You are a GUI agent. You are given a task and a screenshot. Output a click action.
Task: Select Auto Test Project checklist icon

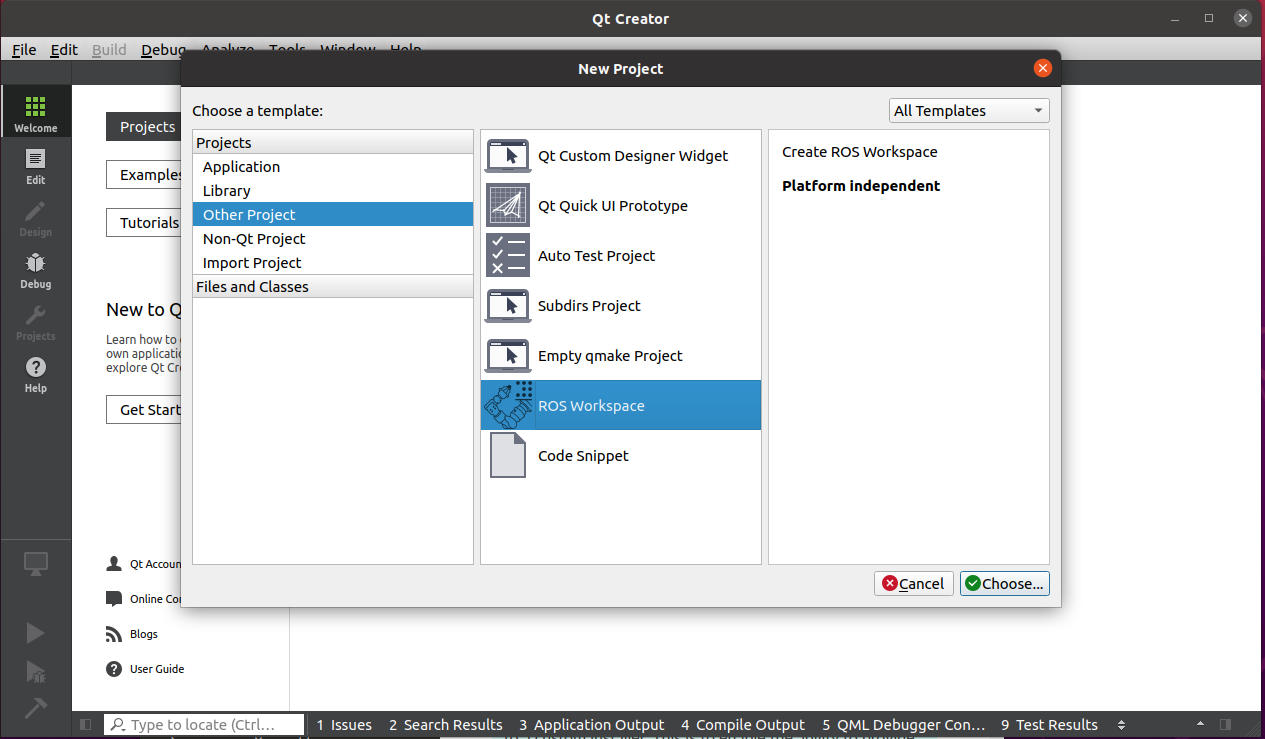click(x=508, y=256)
